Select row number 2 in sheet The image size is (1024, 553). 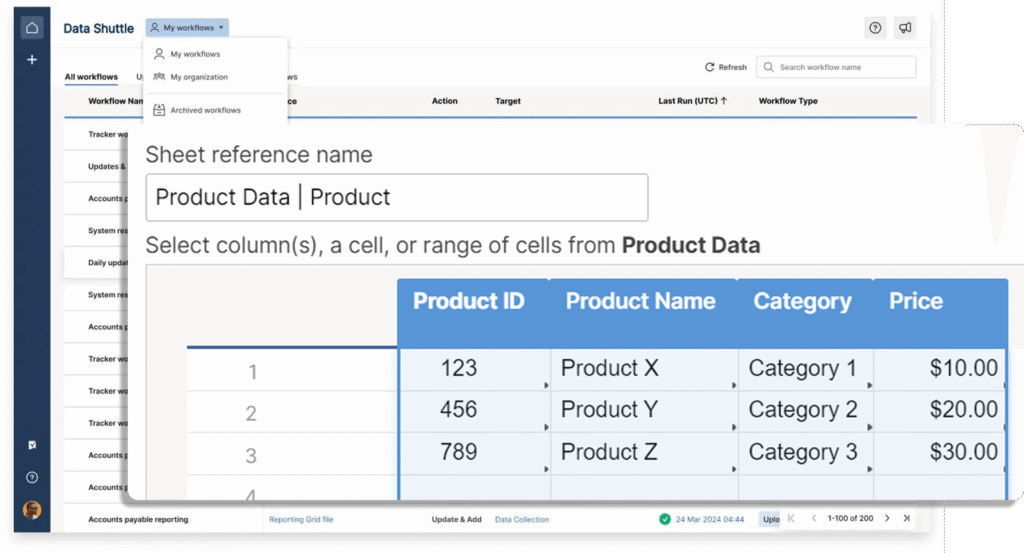(x=251, y=413)
